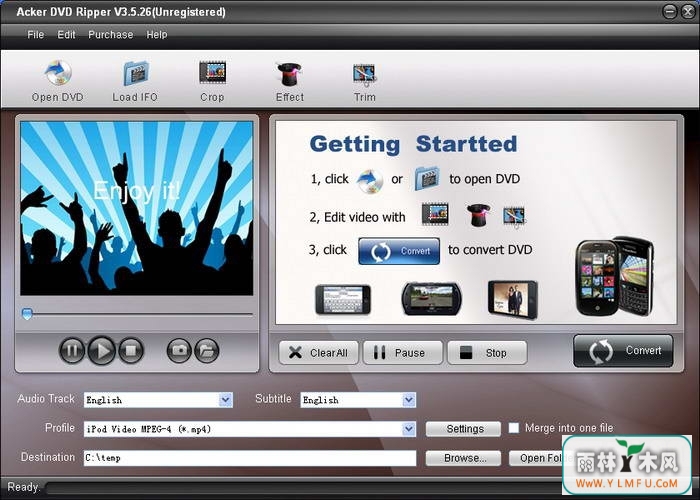Click trim icon in Getting Started step 2
700x500 pixels.
514,217
